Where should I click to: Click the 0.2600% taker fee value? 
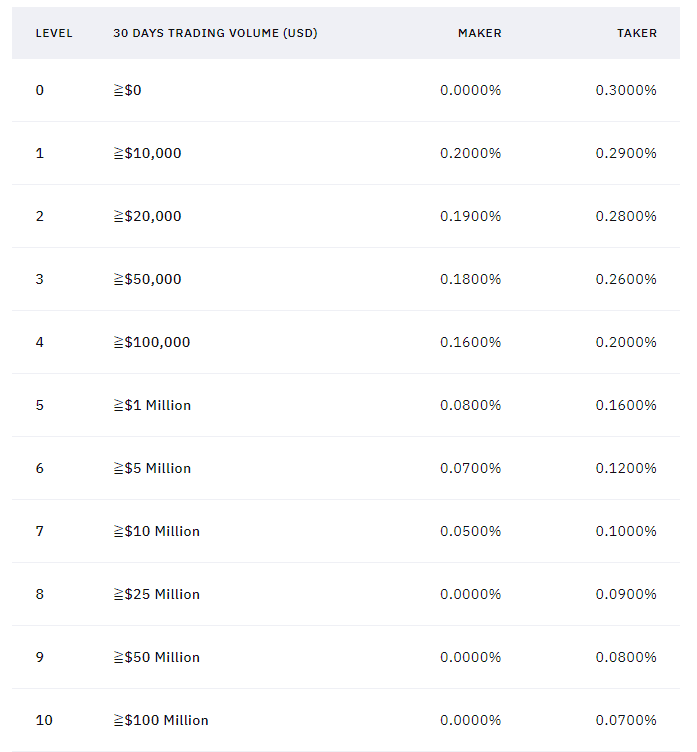click(626, 279)
